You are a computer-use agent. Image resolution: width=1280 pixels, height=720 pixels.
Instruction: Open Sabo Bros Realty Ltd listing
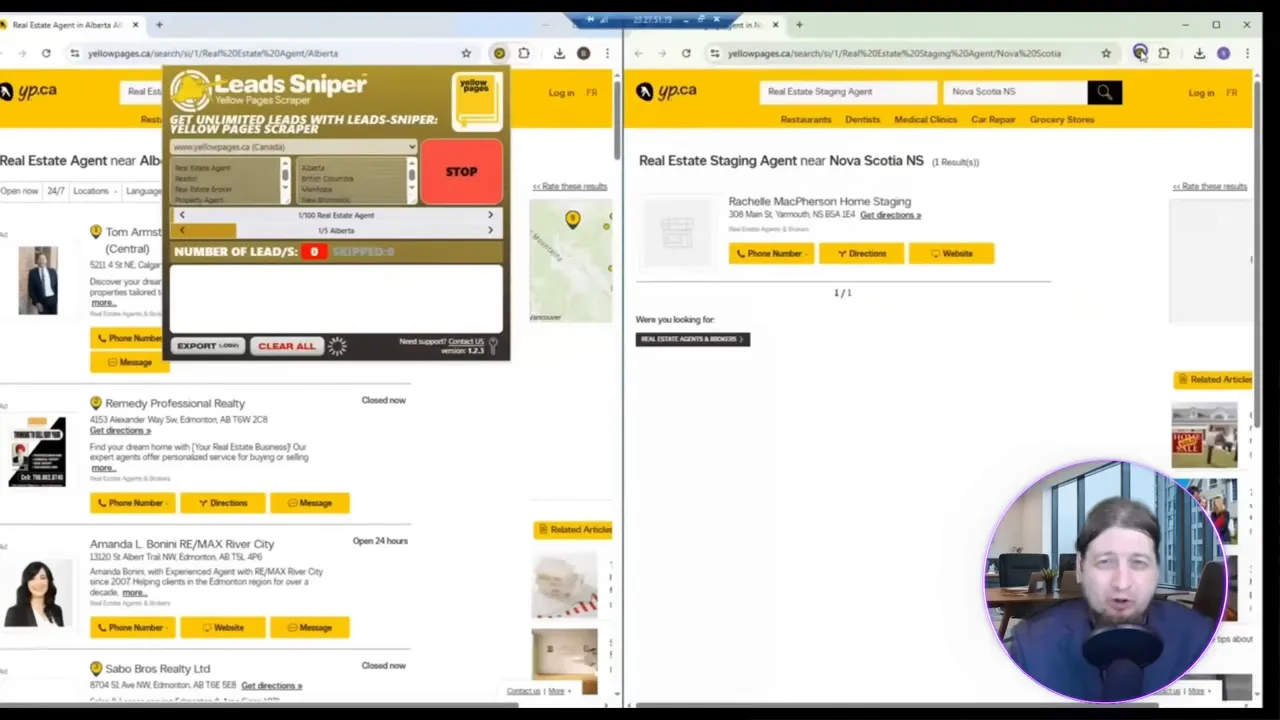[x=158, y=668]
